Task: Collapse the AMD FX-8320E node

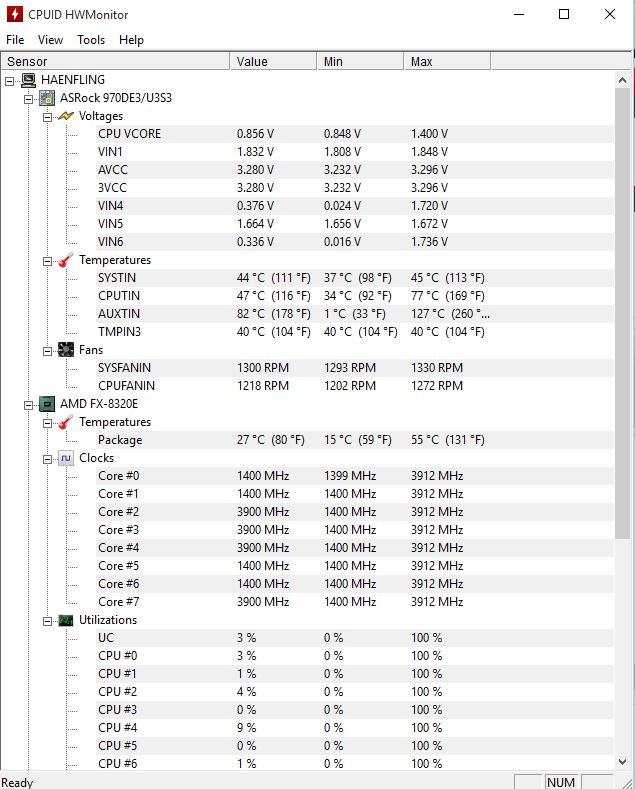Action: 29,405
